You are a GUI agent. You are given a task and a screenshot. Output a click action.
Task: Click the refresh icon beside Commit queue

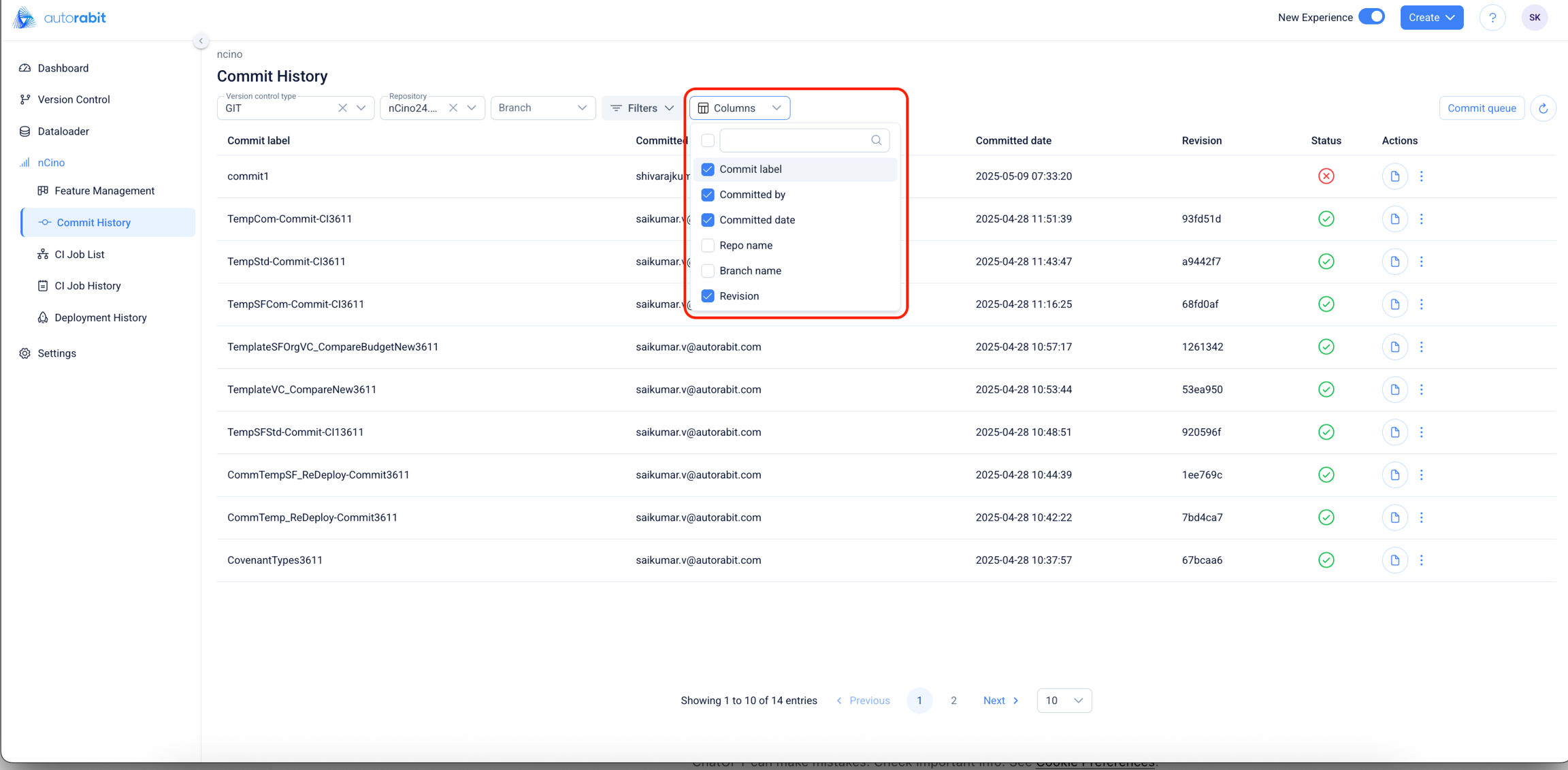point(1543,108)
